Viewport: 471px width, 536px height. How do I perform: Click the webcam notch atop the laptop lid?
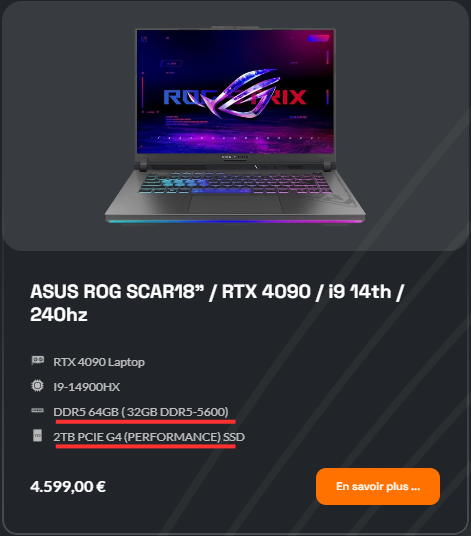pos(236,27)
